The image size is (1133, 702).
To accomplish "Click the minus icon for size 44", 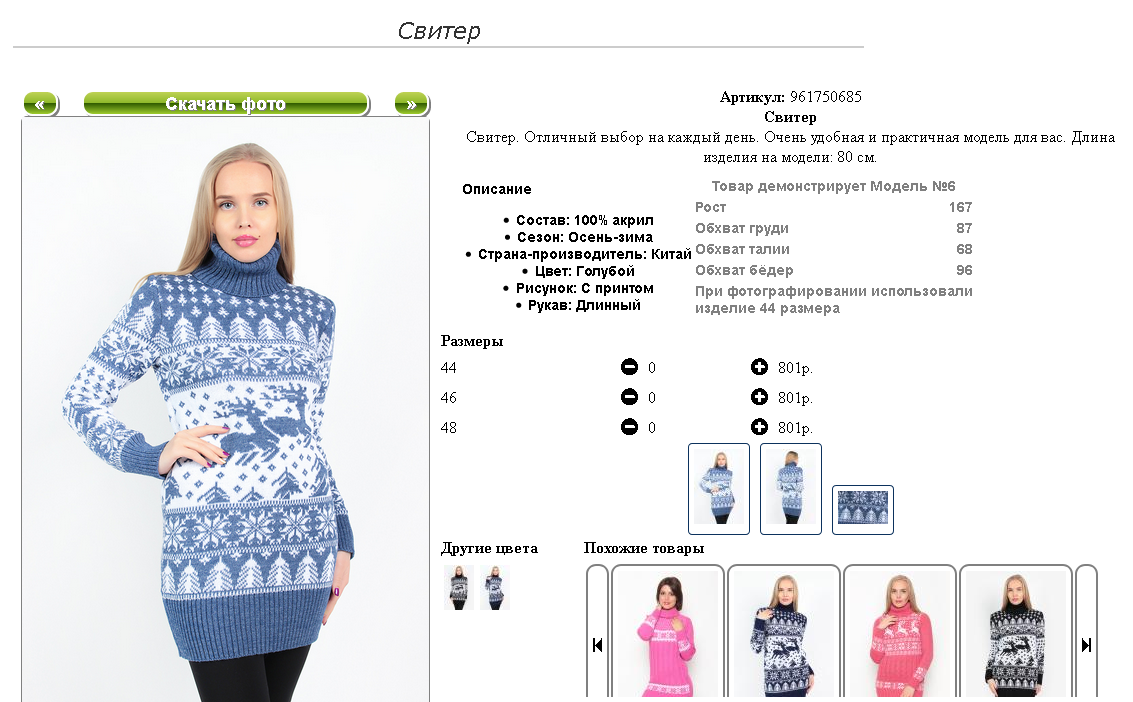I will click(x=629, y=368).
